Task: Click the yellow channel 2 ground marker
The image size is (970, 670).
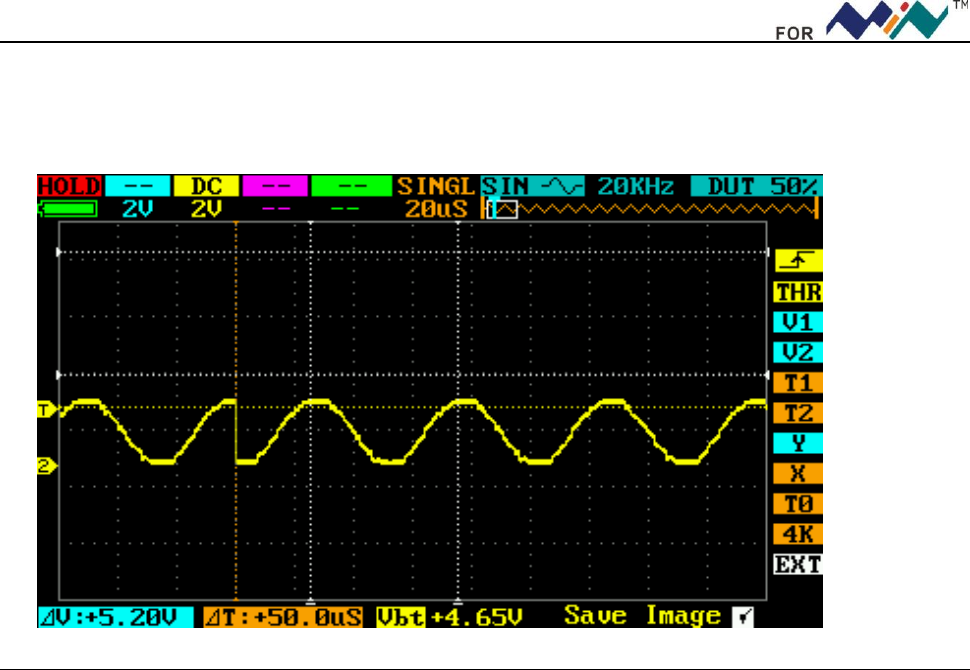Action: tap(46, 466)
